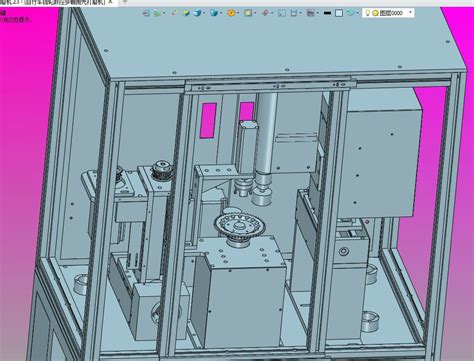Open the layer 0000 dropdown list

(410, 13)
